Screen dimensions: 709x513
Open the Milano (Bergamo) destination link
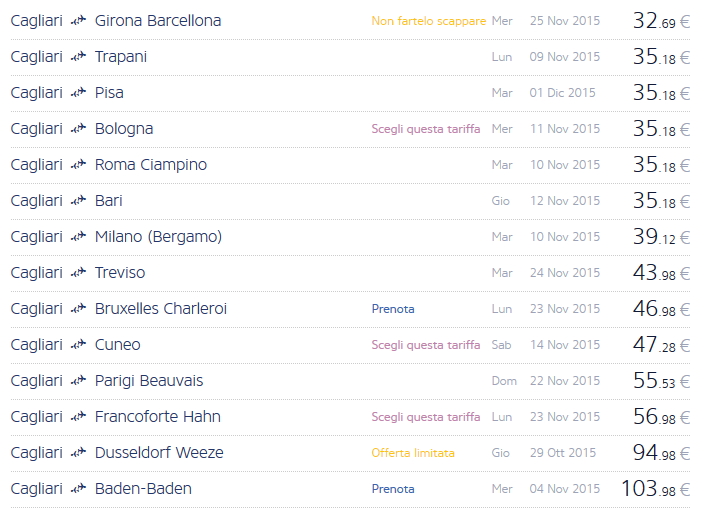[x=158, y=237]
